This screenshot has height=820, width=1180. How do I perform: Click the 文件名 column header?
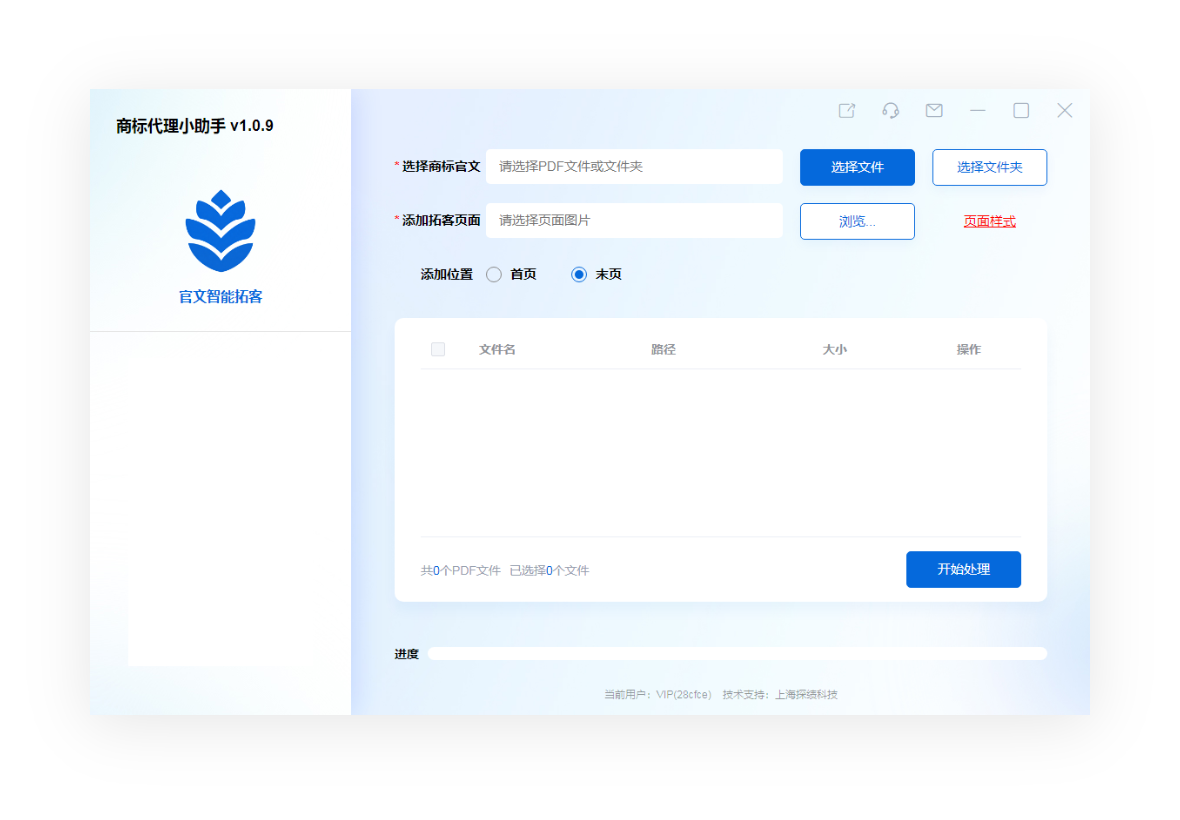click(497, 350)
